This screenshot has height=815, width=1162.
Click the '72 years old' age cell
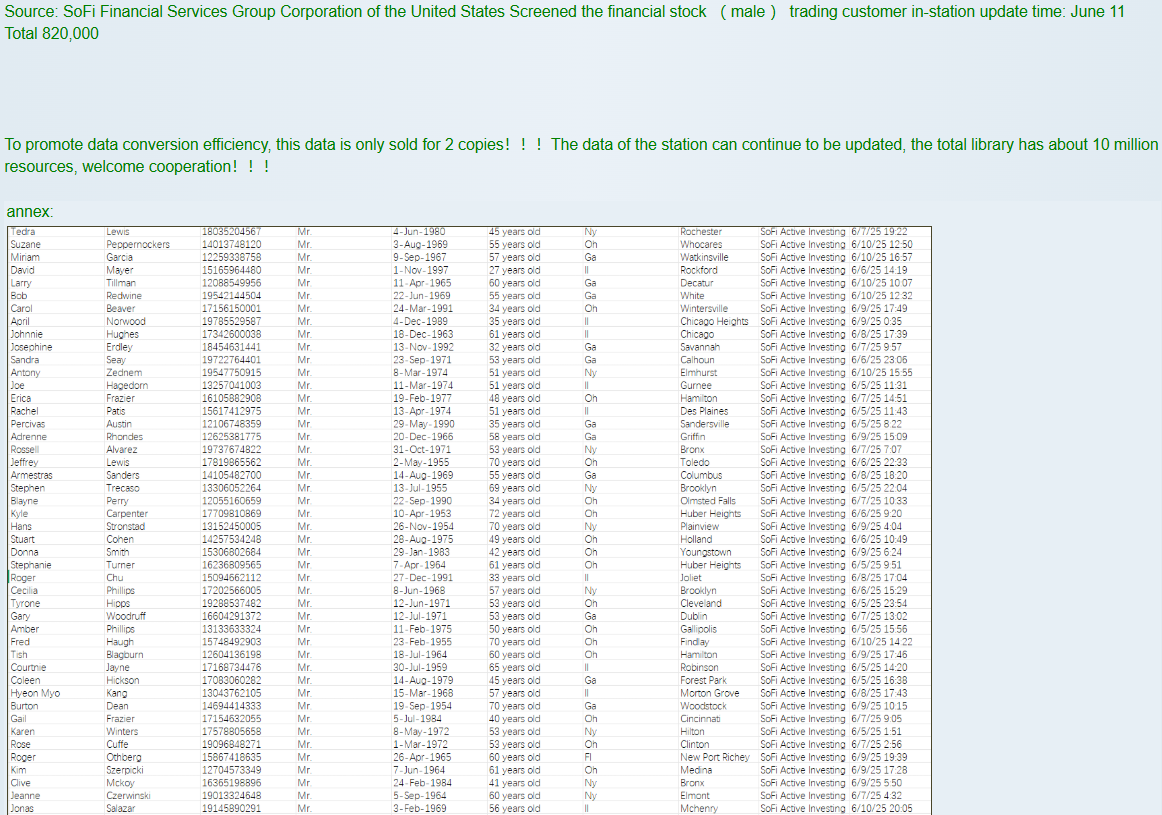coord(514,514)
